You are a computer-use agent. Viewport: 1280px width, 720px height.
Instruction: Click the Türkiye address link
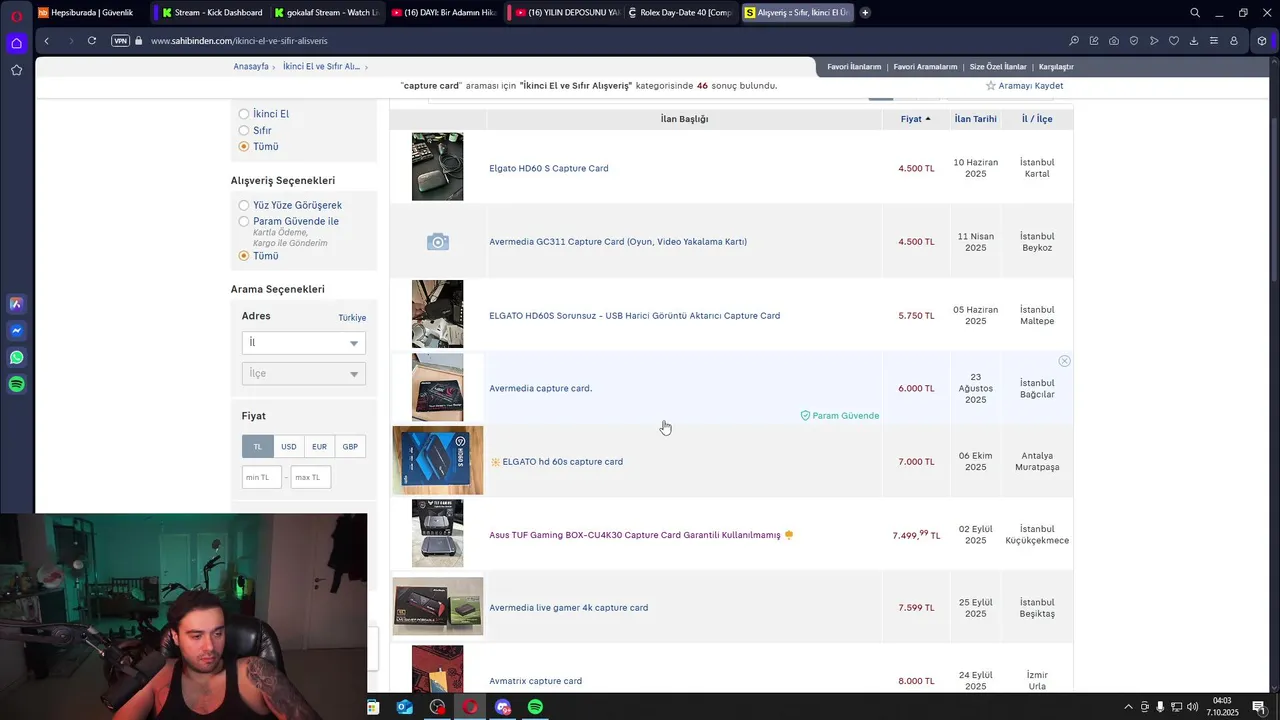pyautogui.click(x=352, y=318)
